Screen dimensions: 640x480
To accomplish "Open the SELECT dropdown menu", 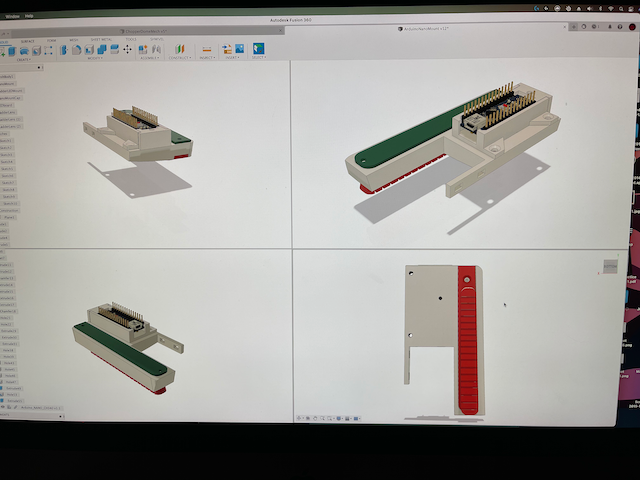I will click(x=259, y=58).
